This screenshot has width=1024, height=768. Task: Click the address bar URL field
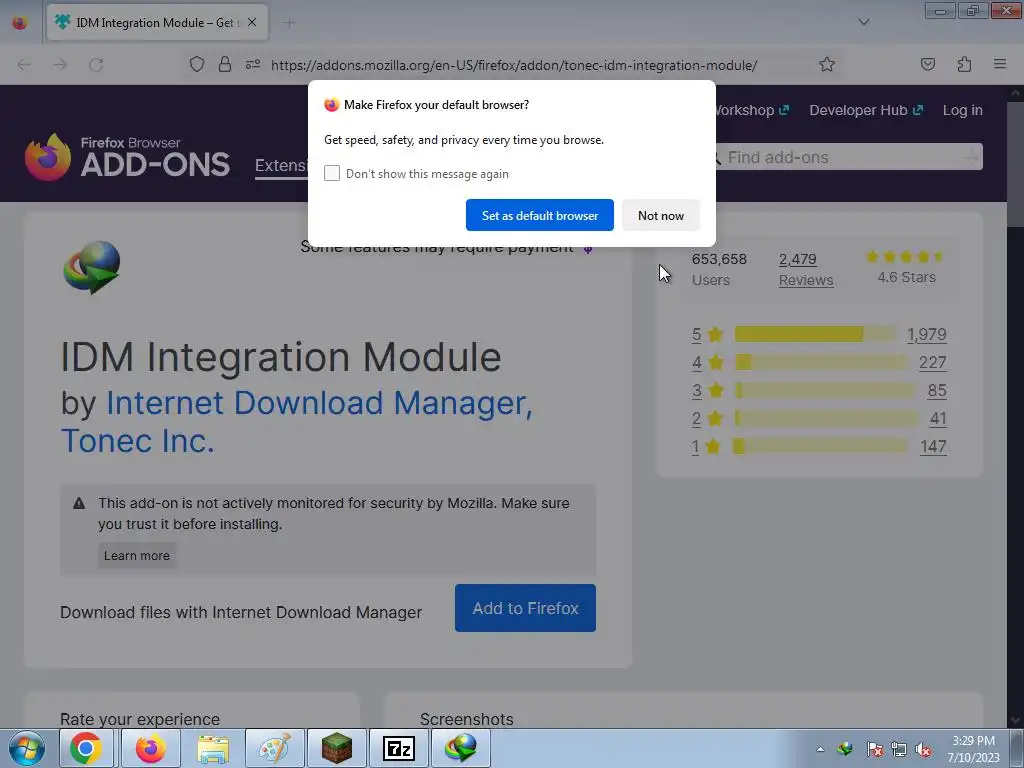point(514,65)
